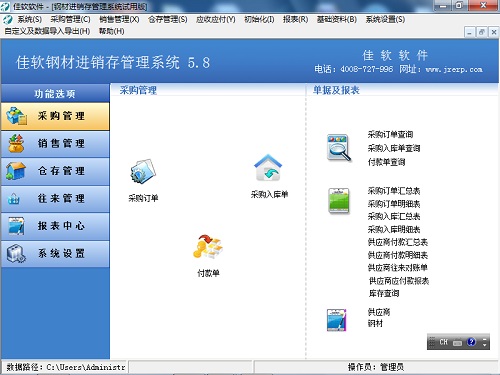
Task: Open the 系统(S) menu
Action: [x=30, y=19]
